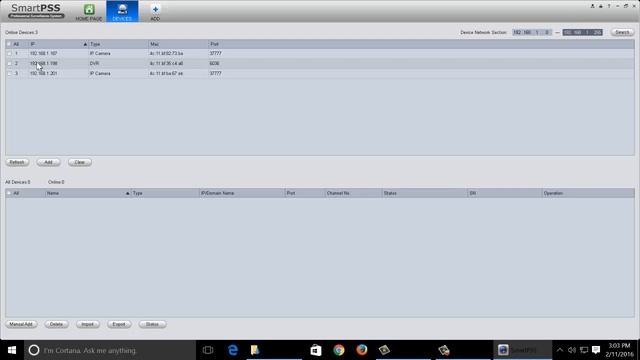Click the Status button at the bottom
The image size is (640, 360).
click(x=152, y=324)
